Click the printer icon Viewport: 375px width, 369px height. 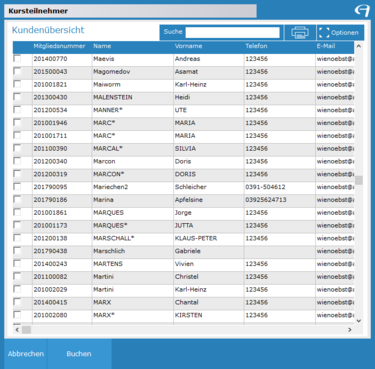pyautogui.click(x=300, y=33)
